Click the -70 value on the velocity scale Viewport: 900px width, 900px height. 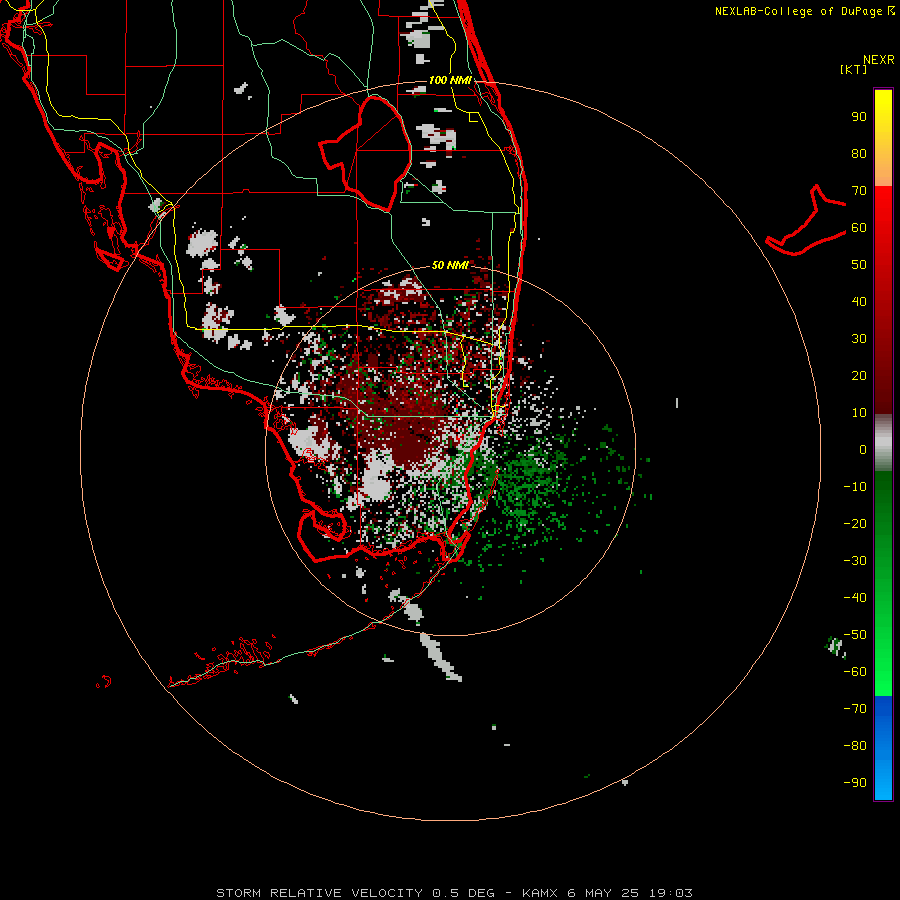[x=855, y=708]
